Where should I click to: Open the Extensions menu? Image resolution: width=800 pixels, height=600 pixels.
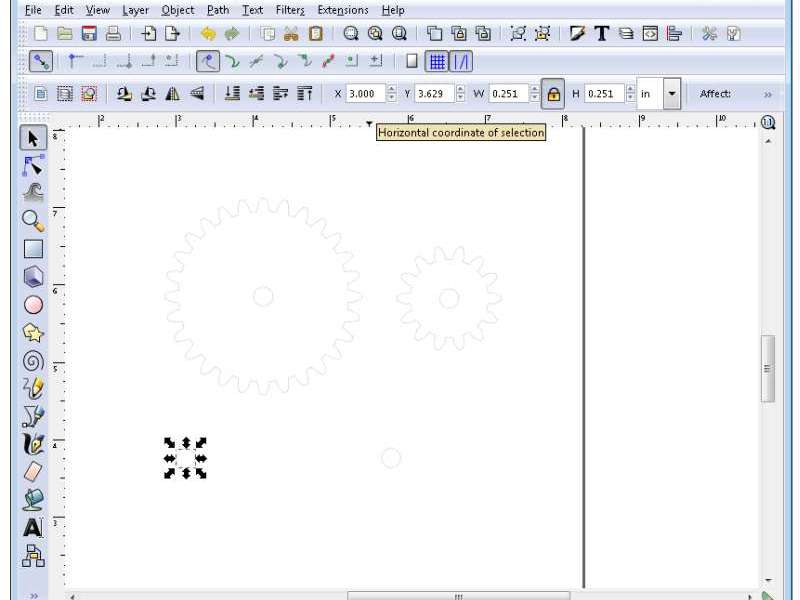tap(343, 10)
